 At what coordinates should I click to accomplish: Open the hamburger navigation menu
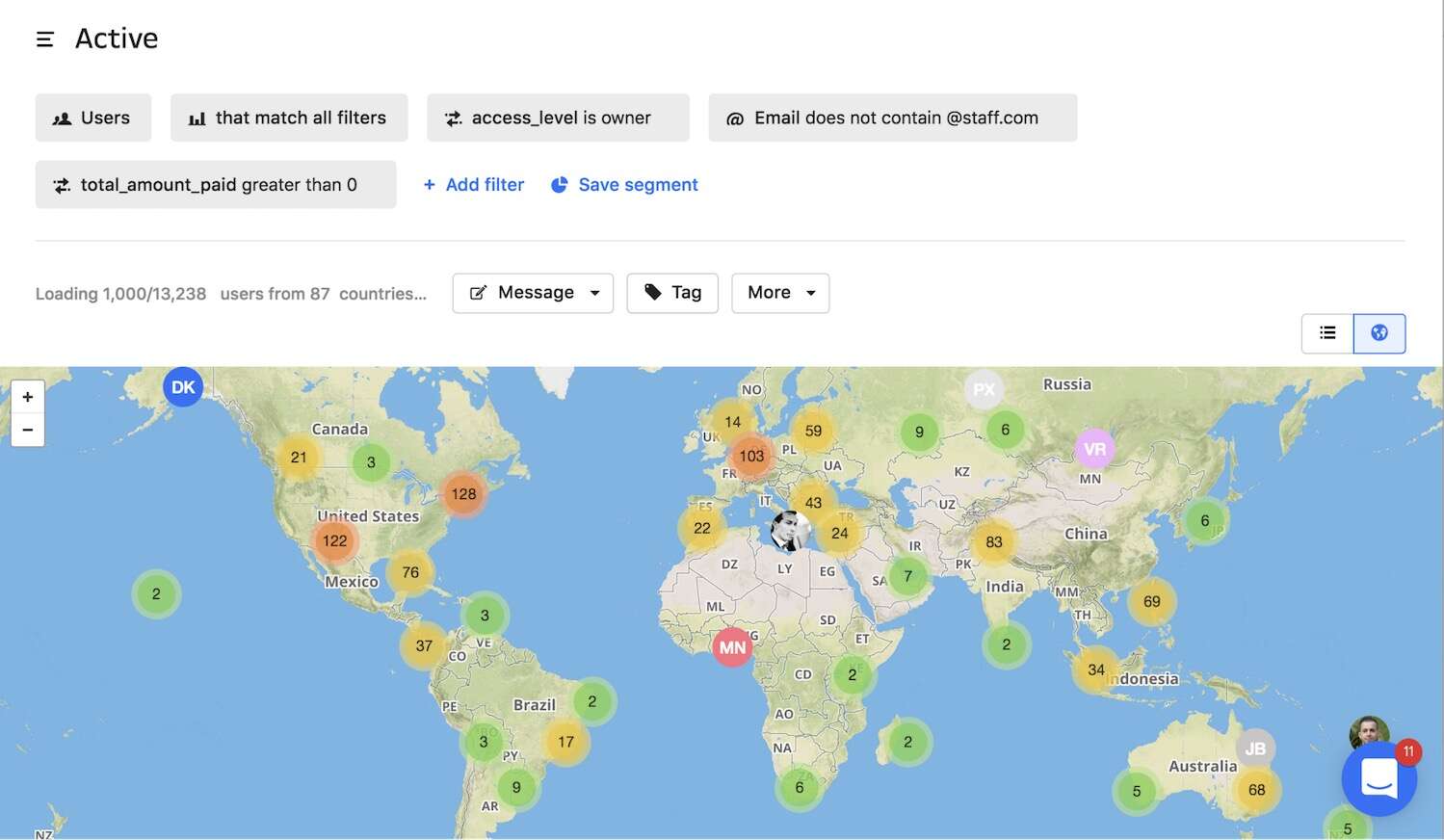(44, 39)
